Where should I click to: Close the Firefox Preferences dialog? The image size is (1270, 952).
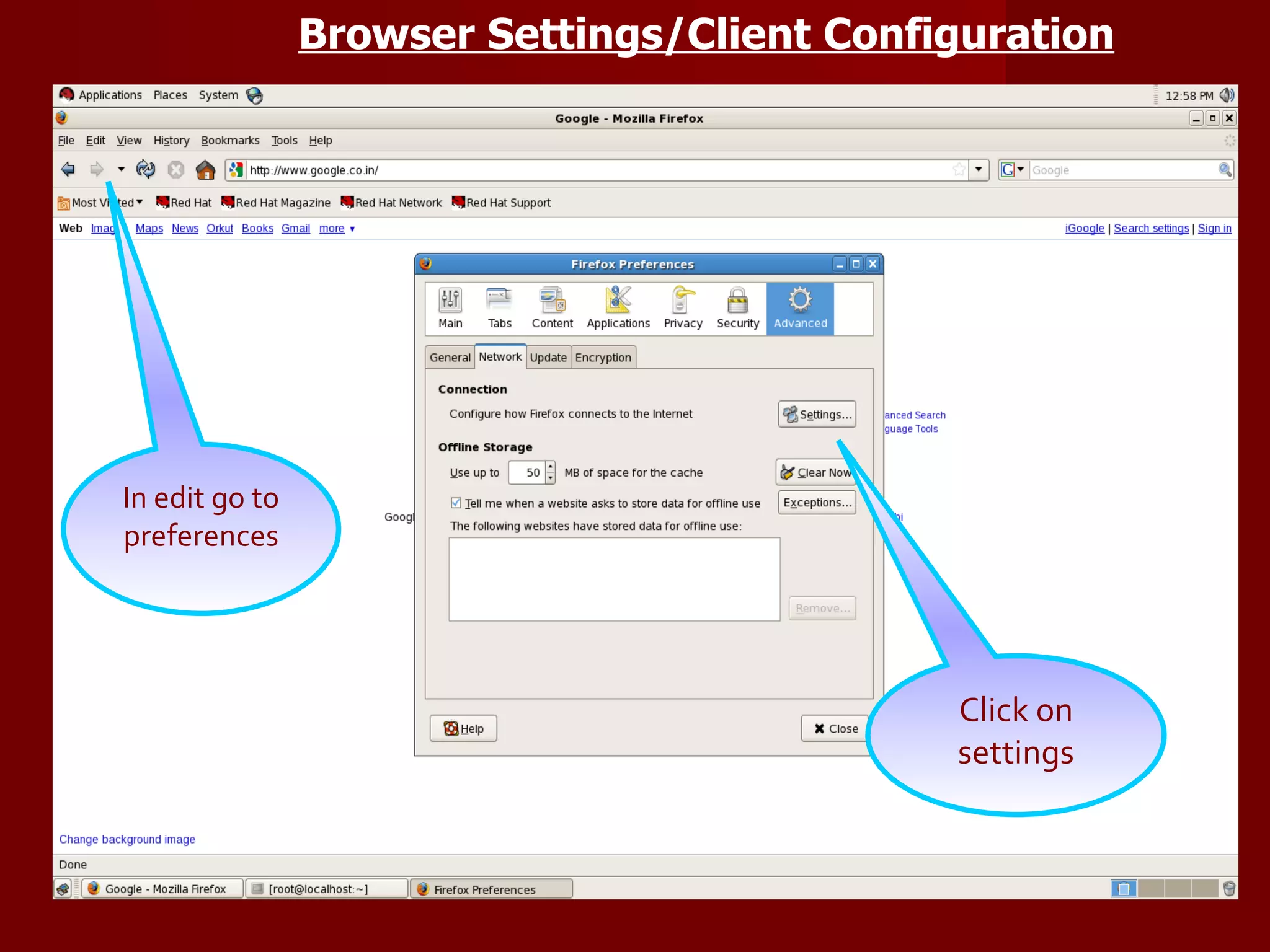[835, 728]
